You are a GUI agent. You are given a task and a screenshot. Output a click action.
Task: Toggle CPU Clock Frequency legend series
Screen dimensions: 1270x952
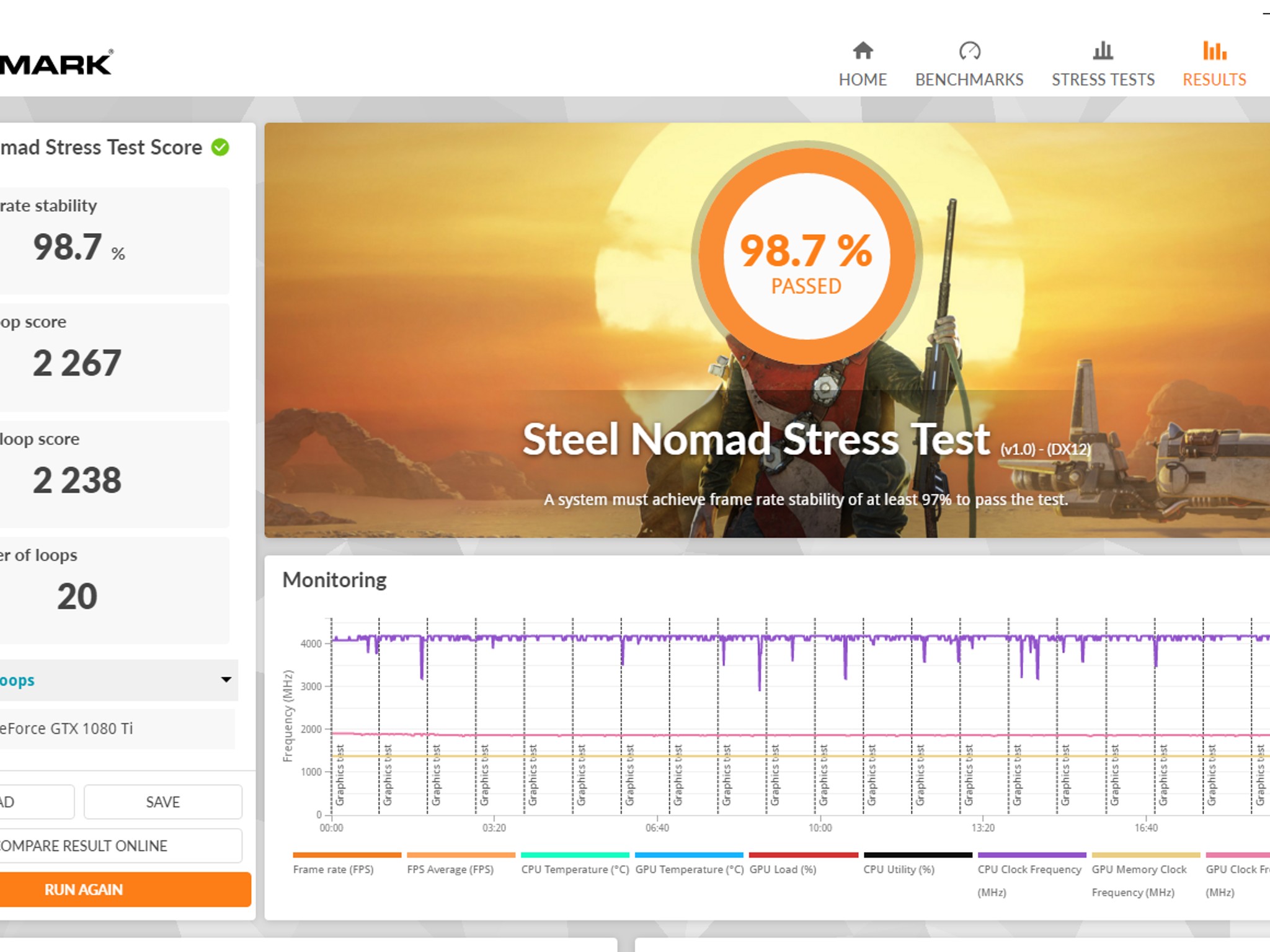(x=1029, y=869)
